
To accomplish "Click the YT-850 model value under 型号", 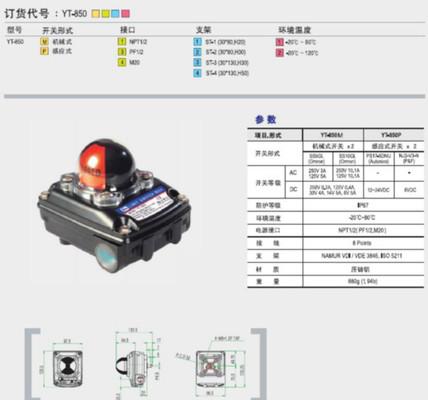I will (x=15, y=42).
